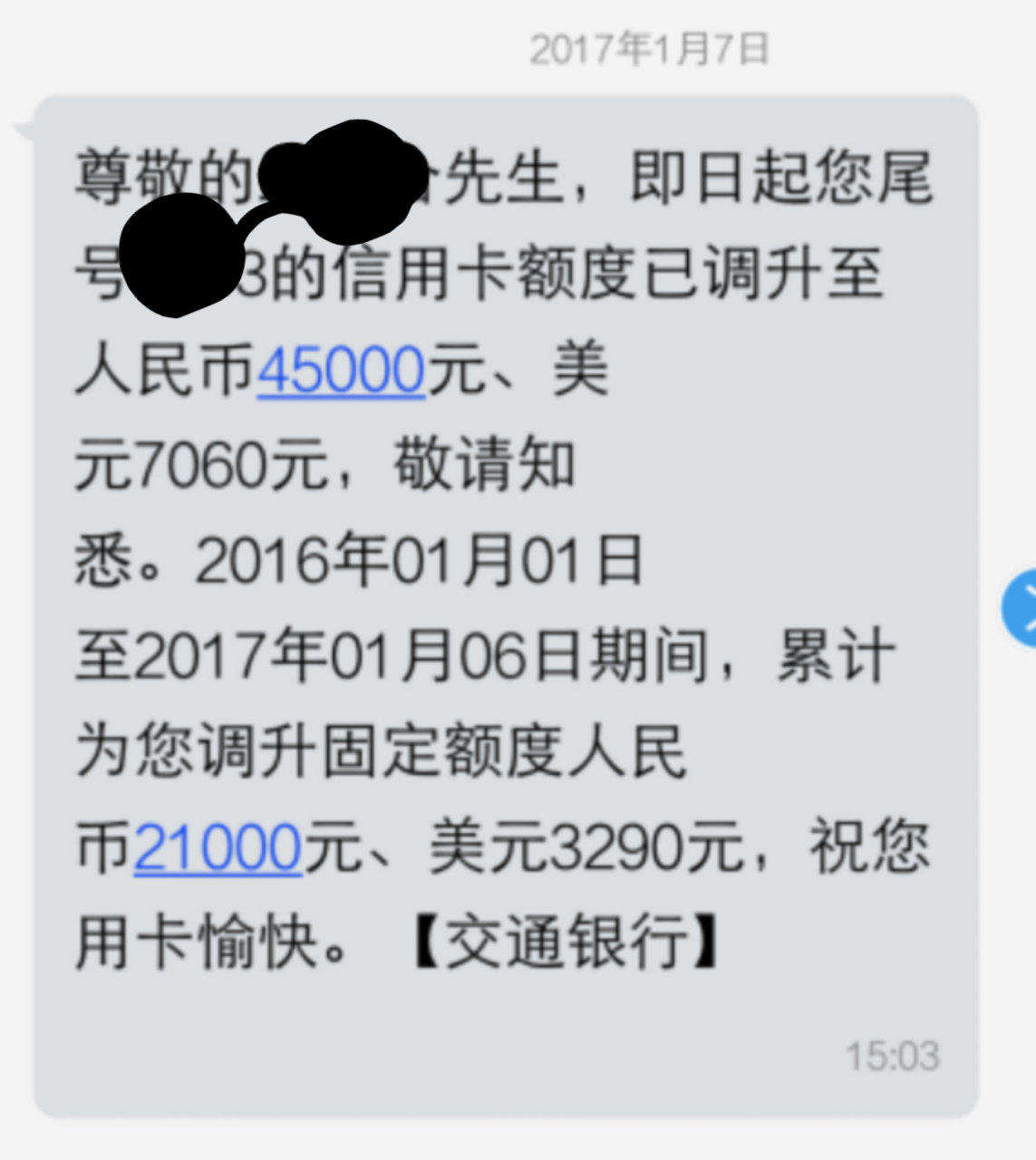Tap the 2017年1月7日 date header
This screenshot has height=1160, width=1036.
[x=649, y=49]
